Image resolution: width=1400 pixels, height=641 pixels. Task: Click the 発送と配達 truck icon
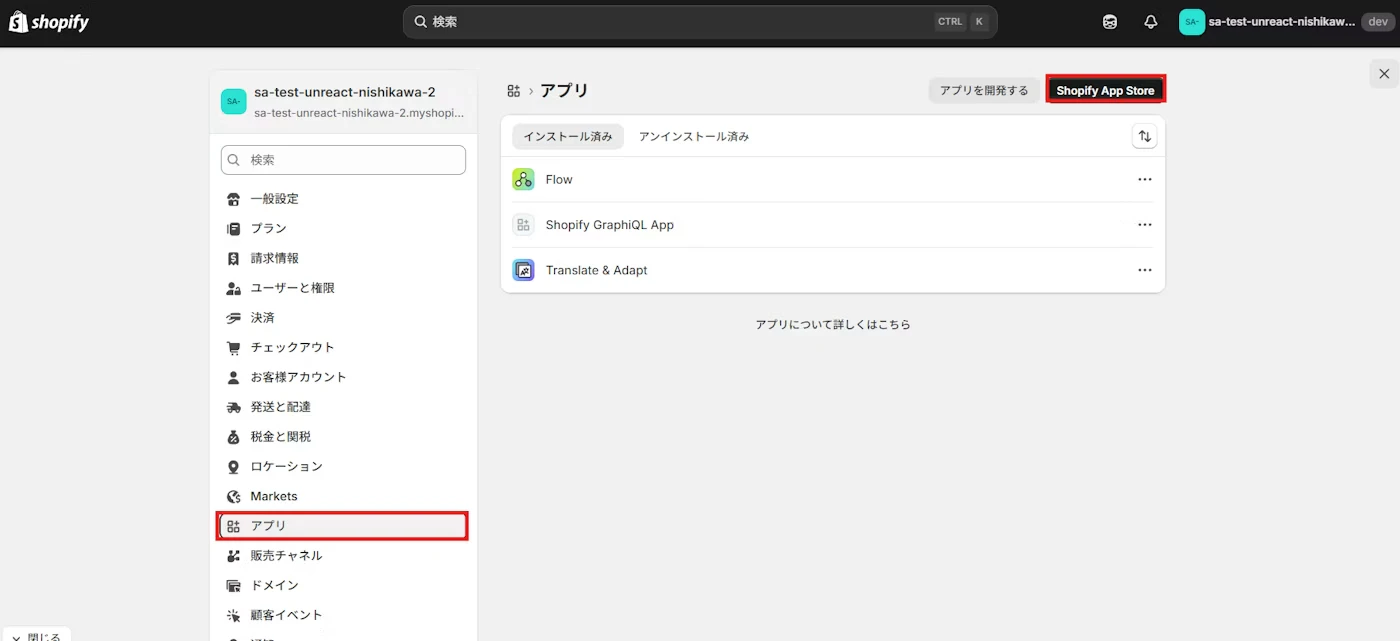[234, 407]
